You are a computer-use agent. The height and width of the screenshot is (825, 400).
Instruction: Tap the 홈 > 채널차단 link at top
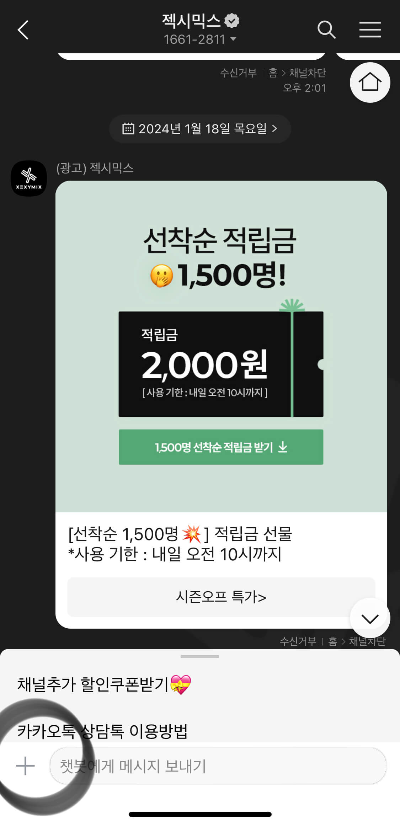coord(297,74)
